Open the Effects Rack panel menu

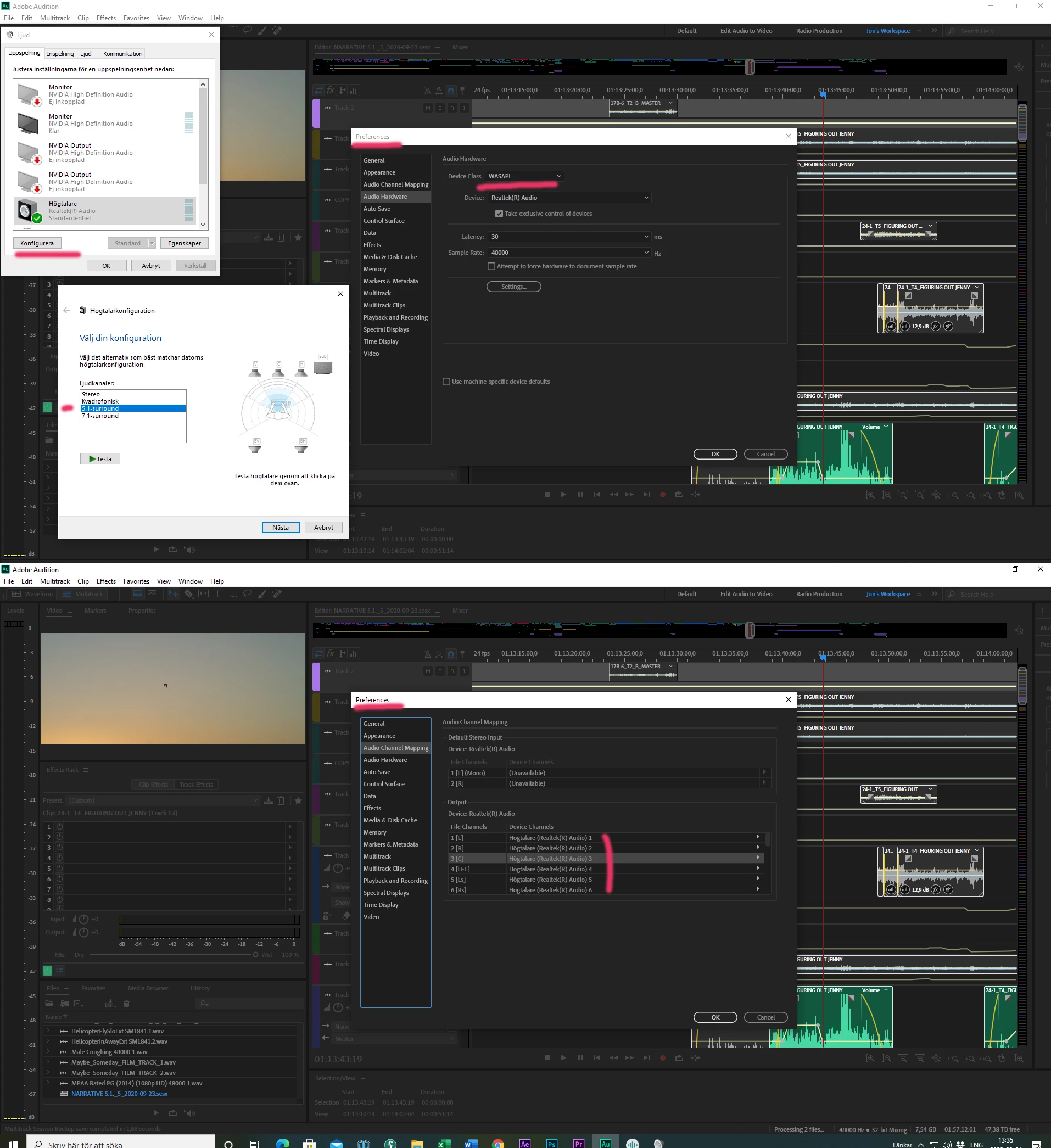[86, 769]
